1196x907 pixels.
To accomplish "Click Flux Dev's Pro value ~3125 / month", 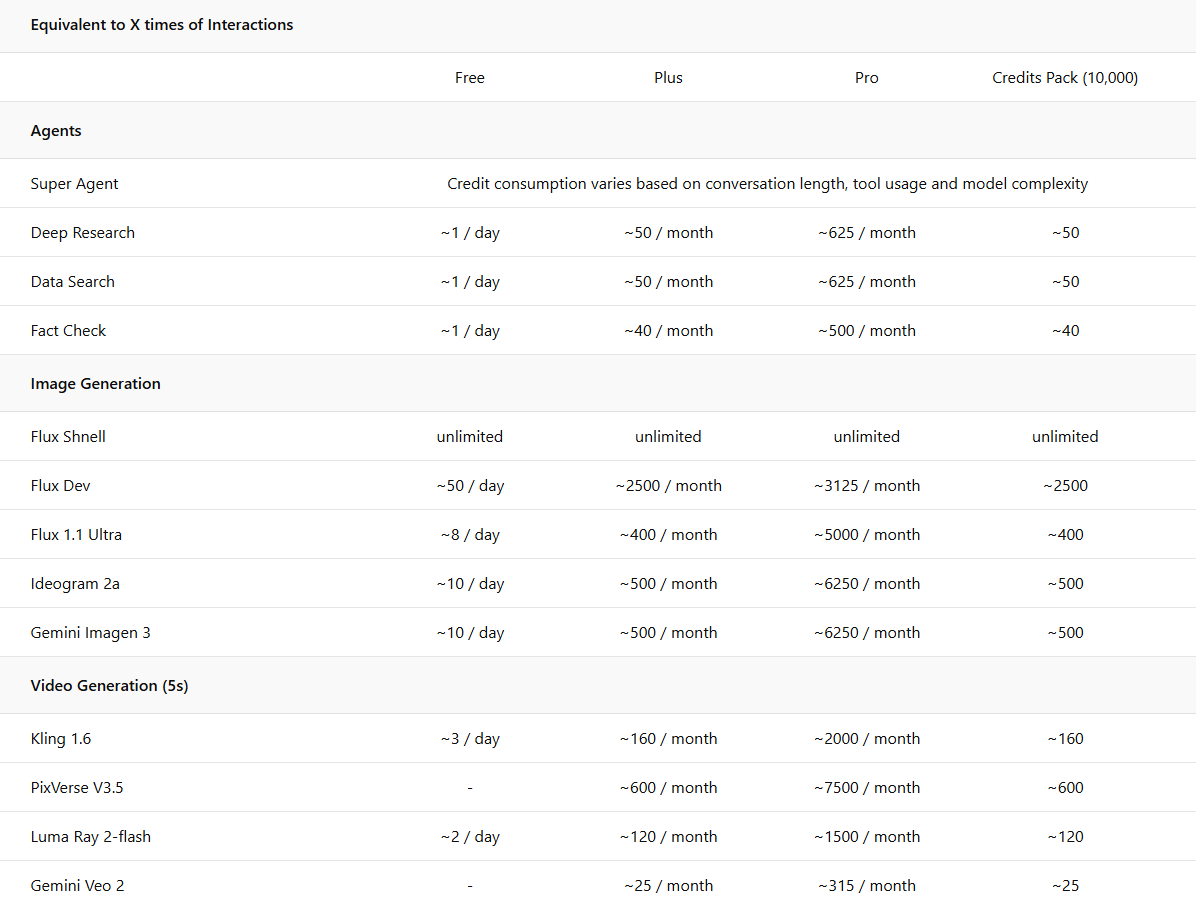I will tap(866, 486).
